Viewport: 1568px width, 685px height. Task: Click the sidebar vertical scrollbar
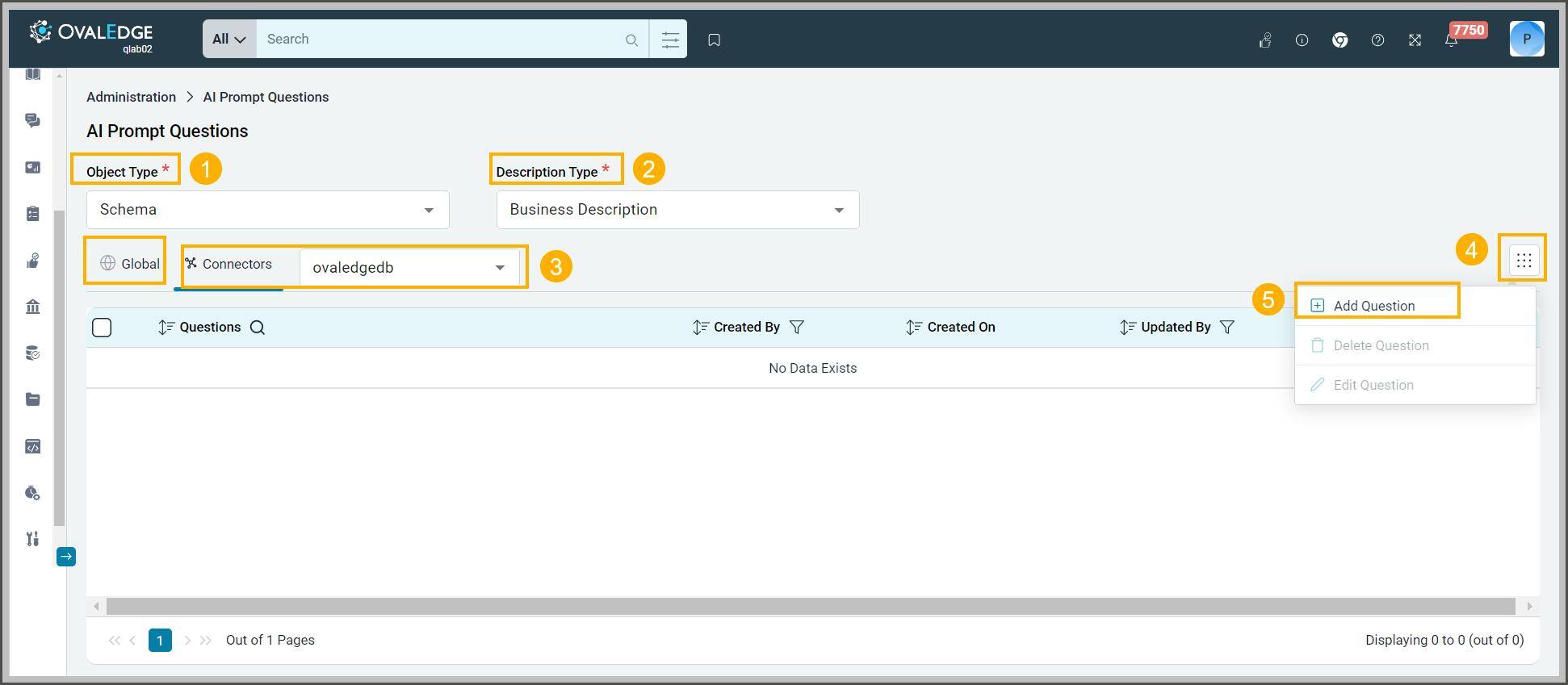[59, 367]
